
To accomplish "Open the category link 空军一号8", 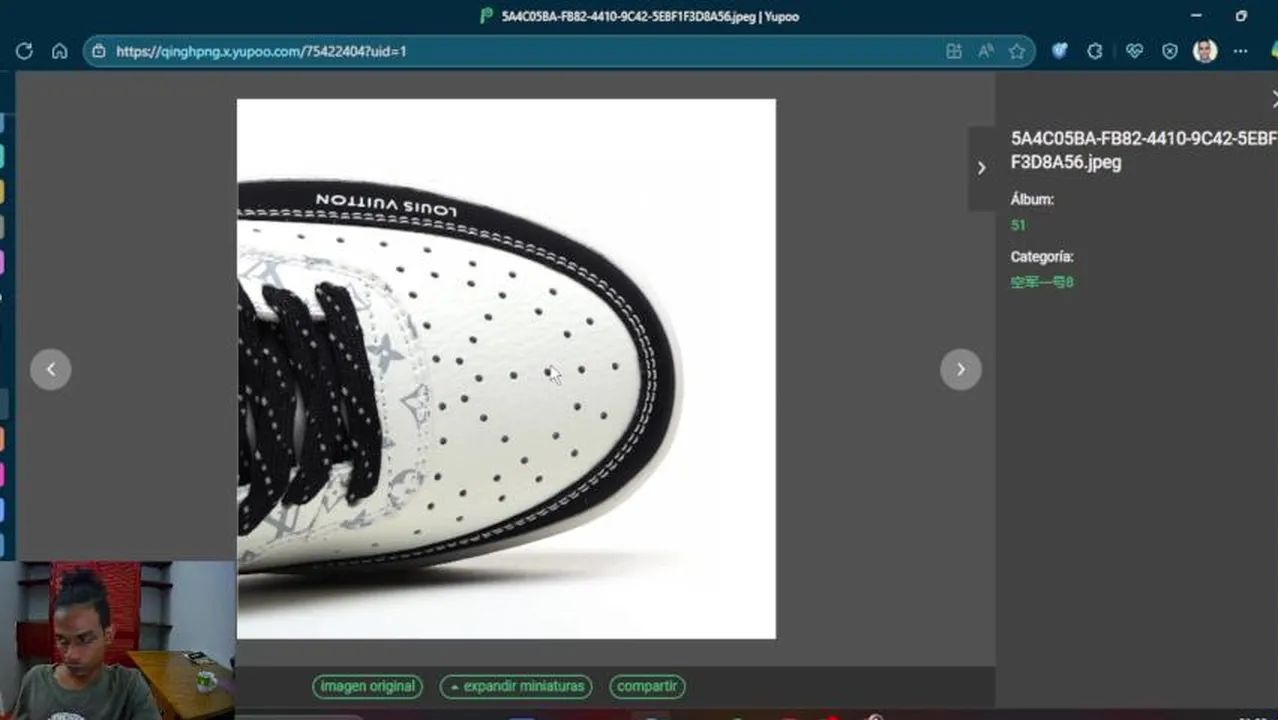I will (1041, 282).
